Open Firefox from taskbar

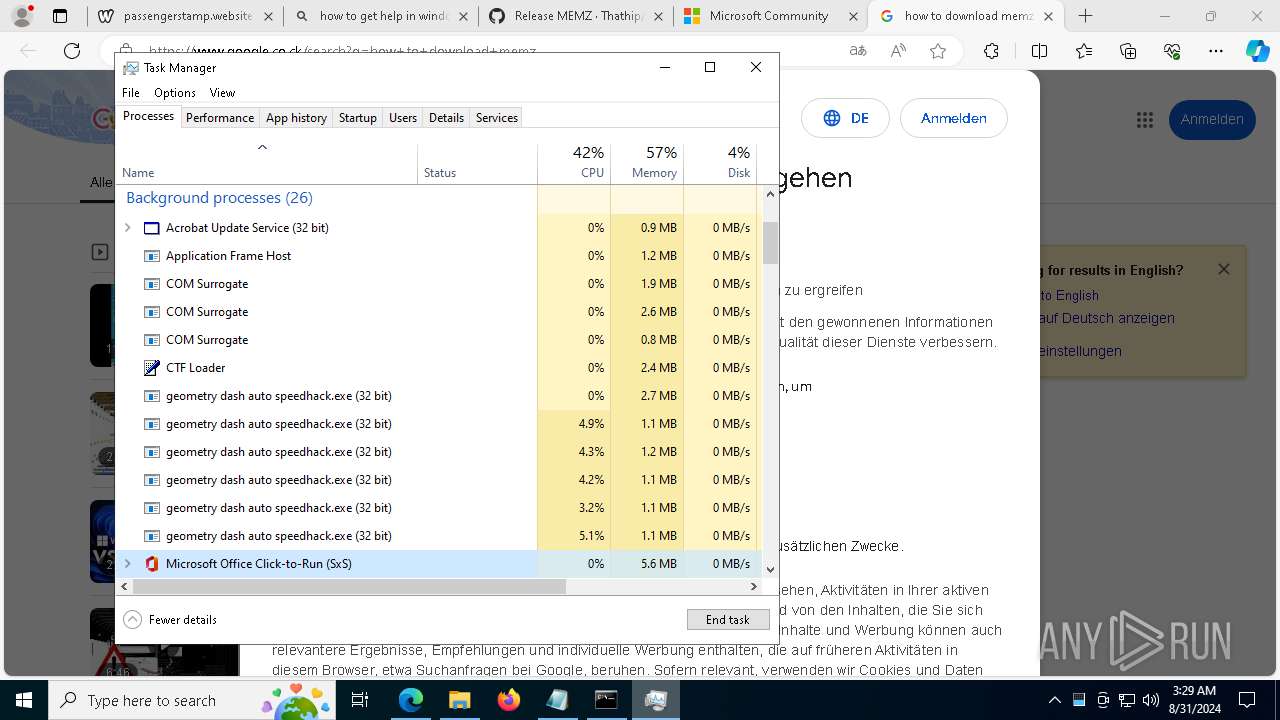click(x=508, y=700)
